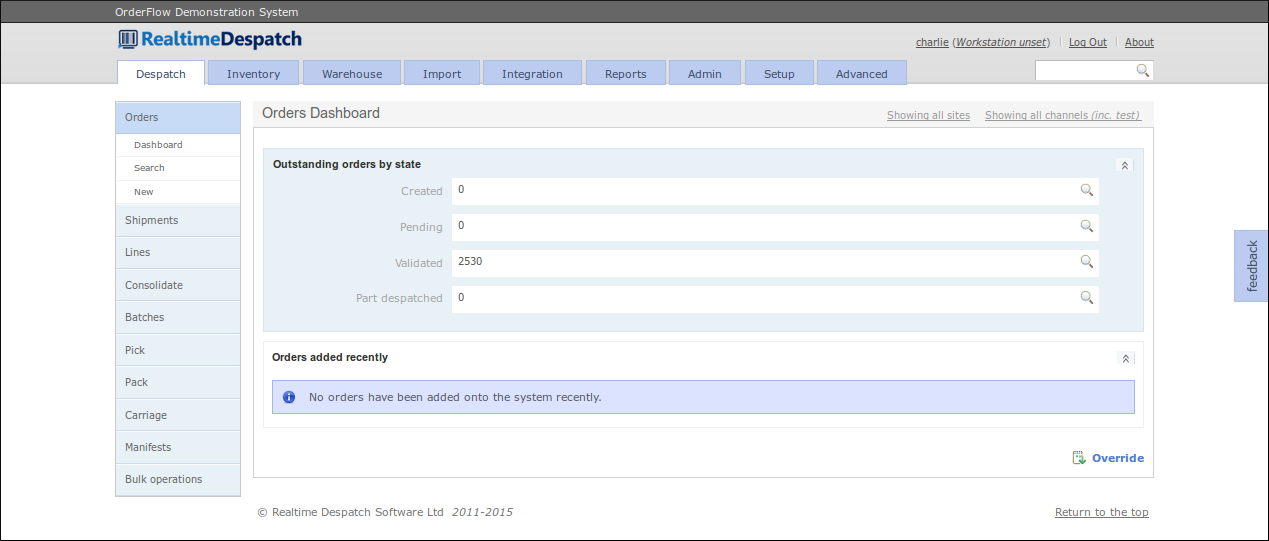This screenshot has width=1269, height=541.
Task: Go to Manifests in the sidebar
Action: pos(178,447)
